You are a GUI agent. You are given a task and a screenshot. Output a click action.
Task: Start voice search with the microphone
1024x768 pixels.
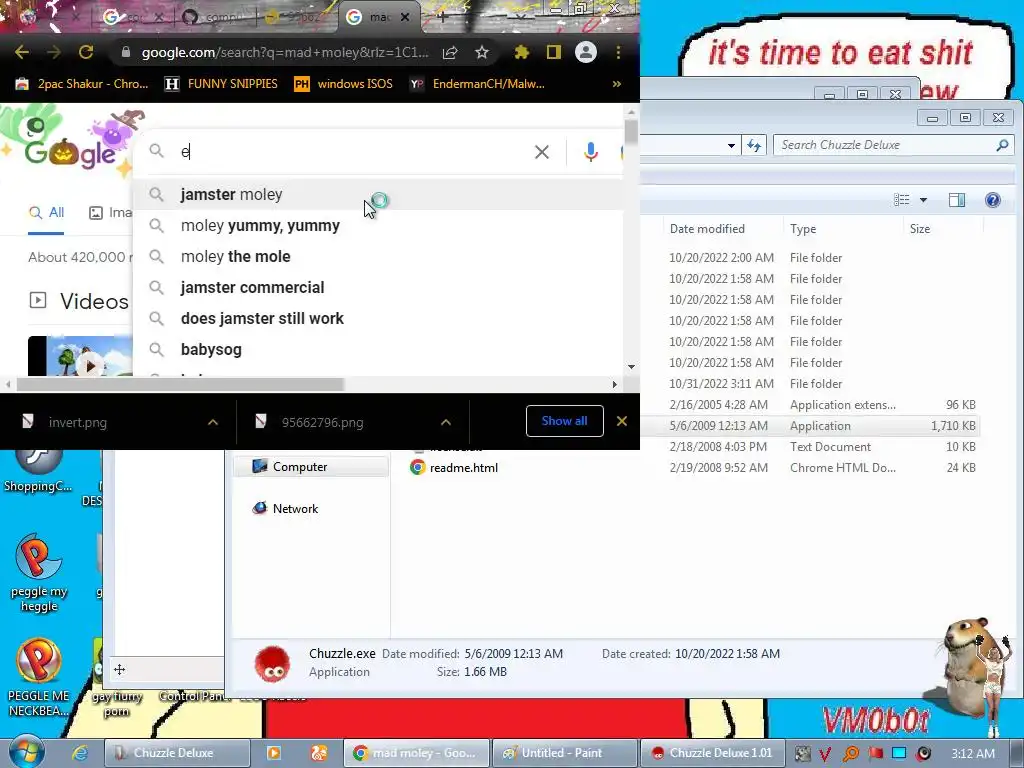590,152
